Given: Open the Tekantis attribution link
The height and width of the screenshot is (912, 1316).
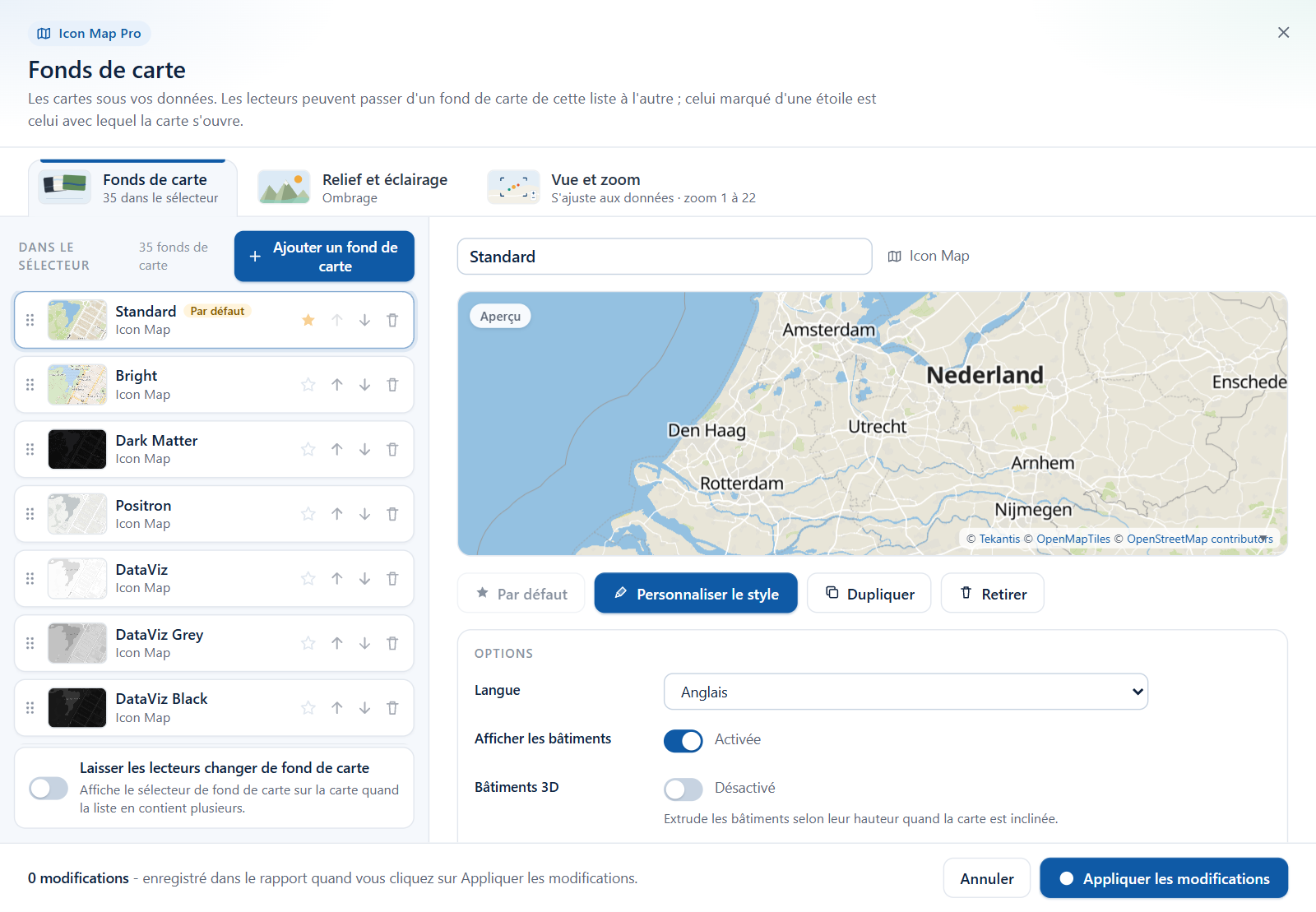Looking at the screenshot, I should [x=999, y=539].
